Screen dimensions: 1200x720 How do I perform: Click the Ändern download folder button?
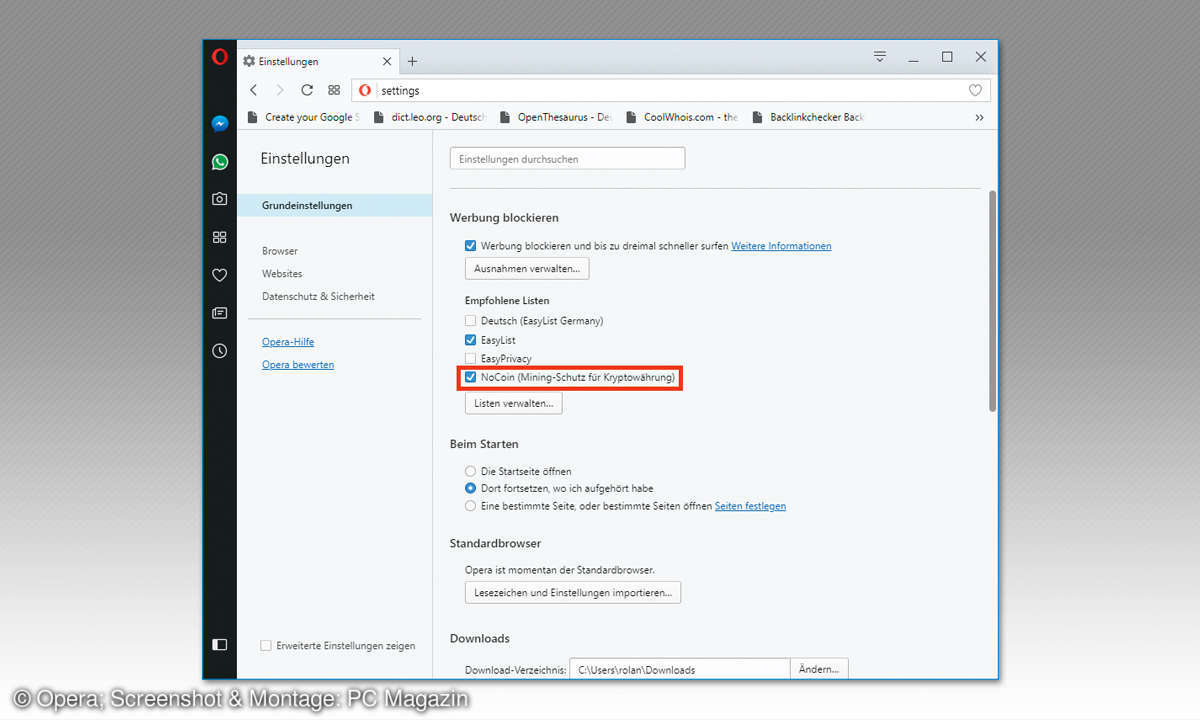819,669
